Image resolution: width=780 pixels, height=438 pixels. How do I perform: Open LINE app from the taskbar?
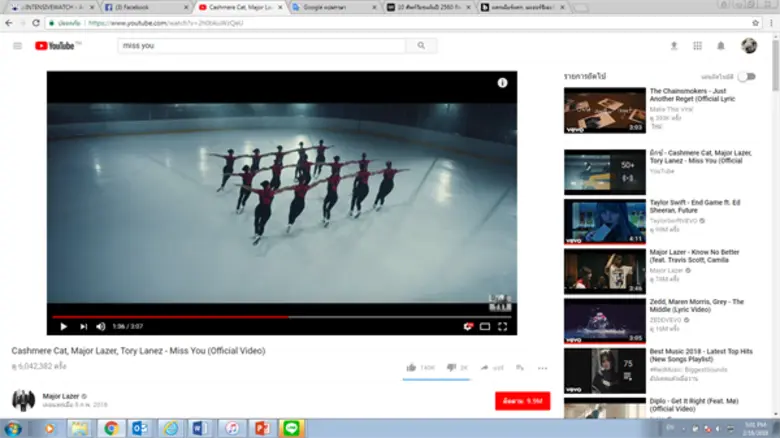[292, 429]
